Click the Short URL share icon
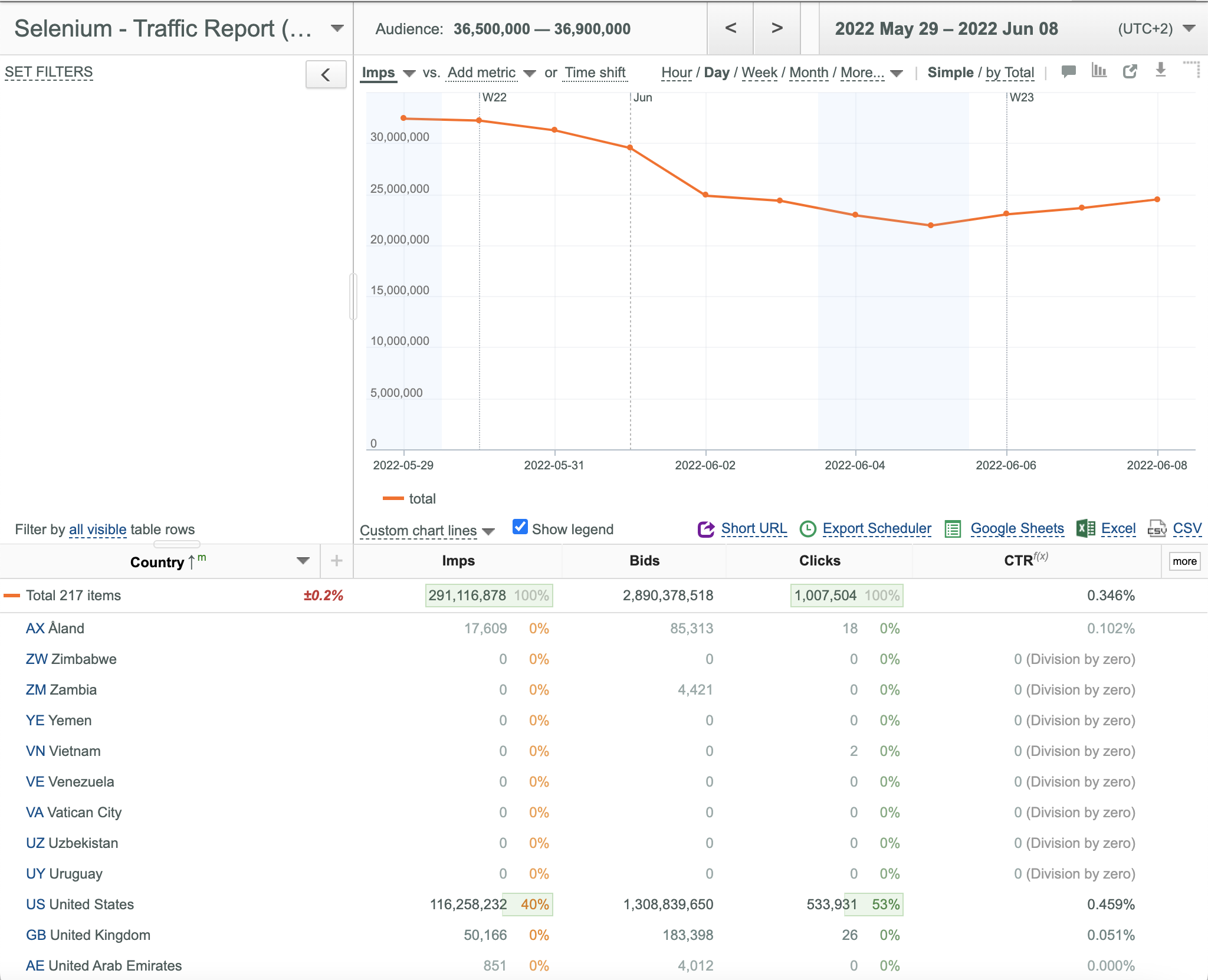The height and width of the screenshot is (980, 1208). [x=706, y=529]
